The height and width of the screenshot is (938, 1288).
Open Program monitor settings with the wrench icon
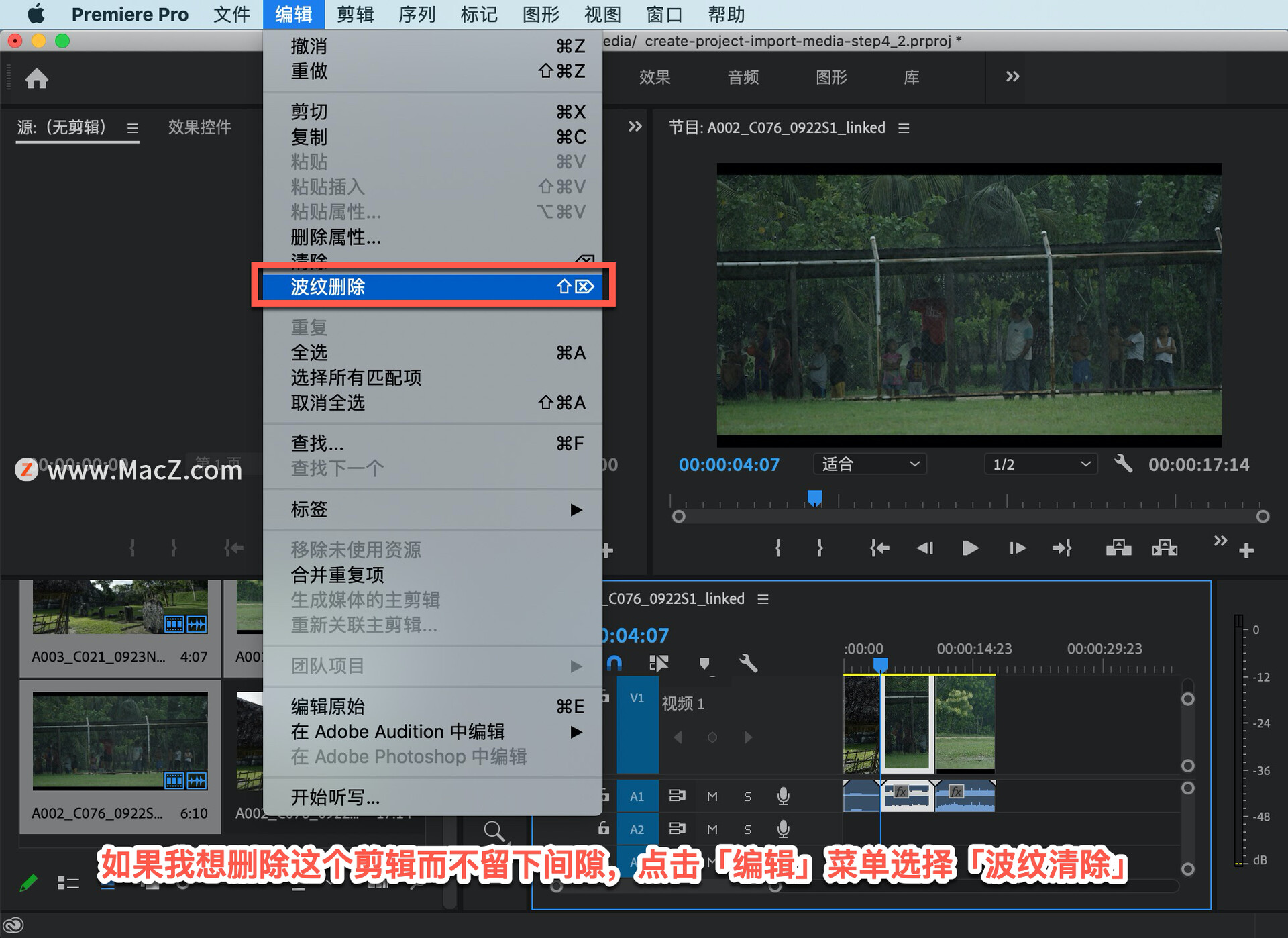pyautogui.click(x=1123, y=464)
